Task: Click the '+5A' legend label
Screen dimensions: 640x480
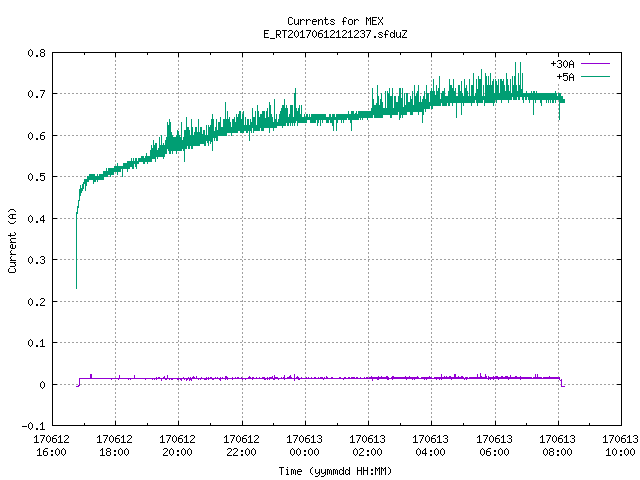Action: click(x=565, y=77)
